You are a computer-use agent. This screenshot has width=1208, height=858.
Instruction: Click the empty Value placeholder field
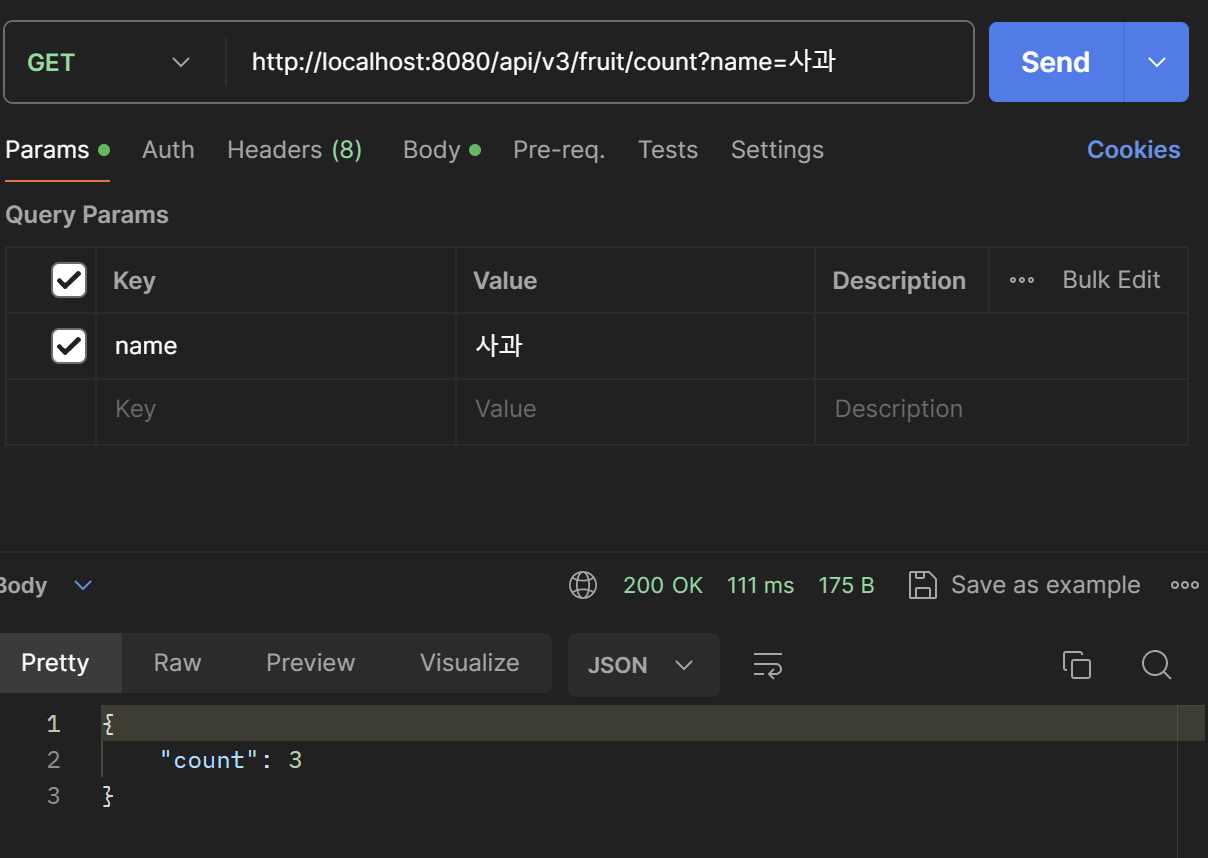pyautogui.click(x=635, y=410)
